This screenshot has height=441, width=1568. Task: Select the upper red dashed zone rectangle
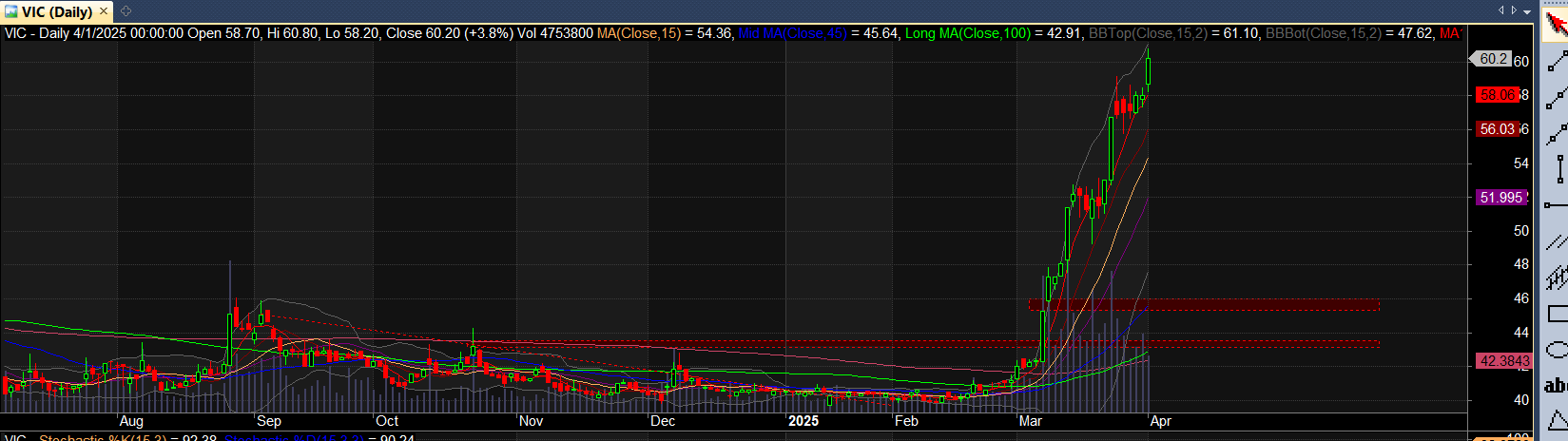[x=1204, y=305]
